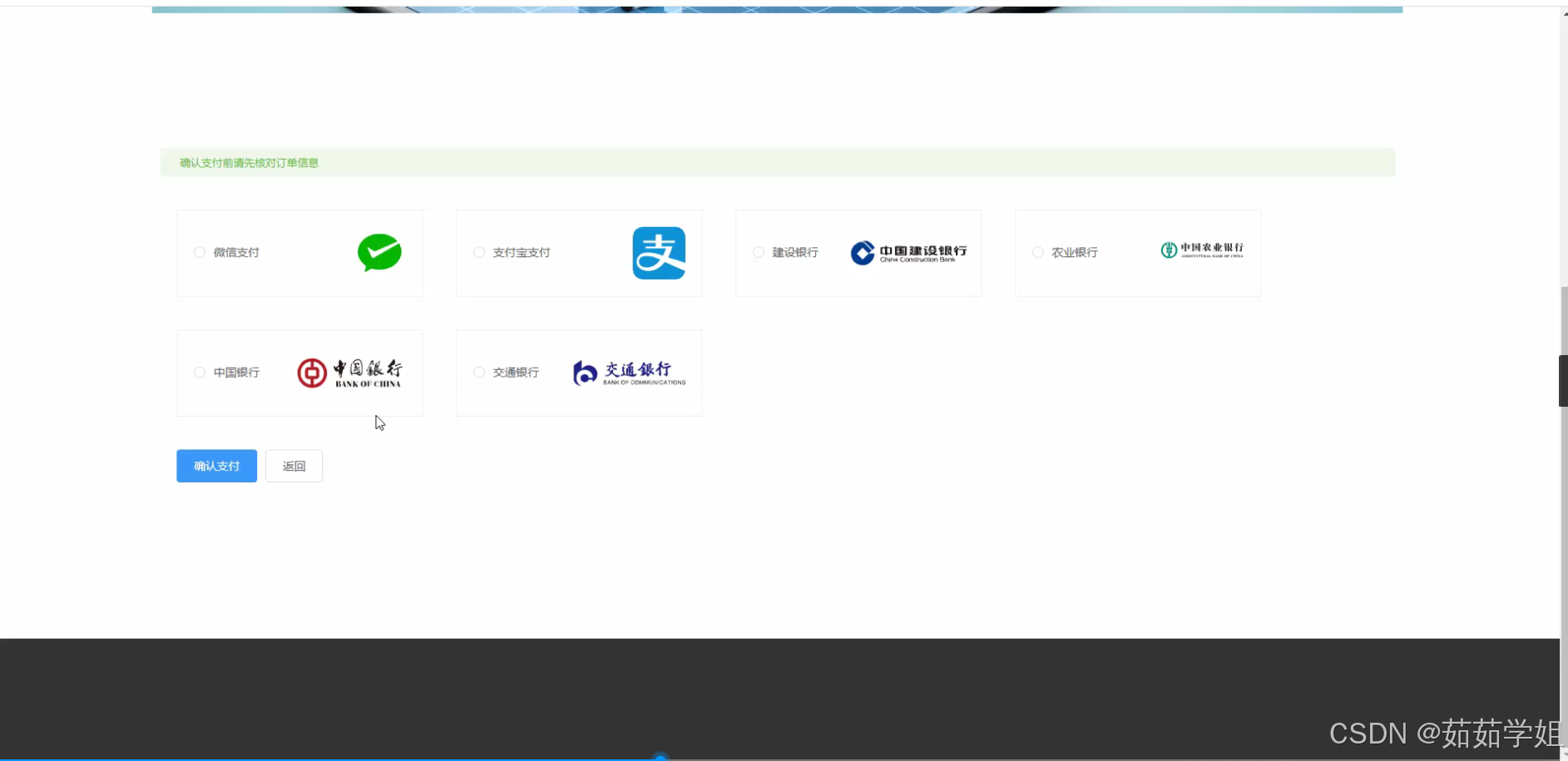Click the 支付宝支付 label text

[522, 253]
